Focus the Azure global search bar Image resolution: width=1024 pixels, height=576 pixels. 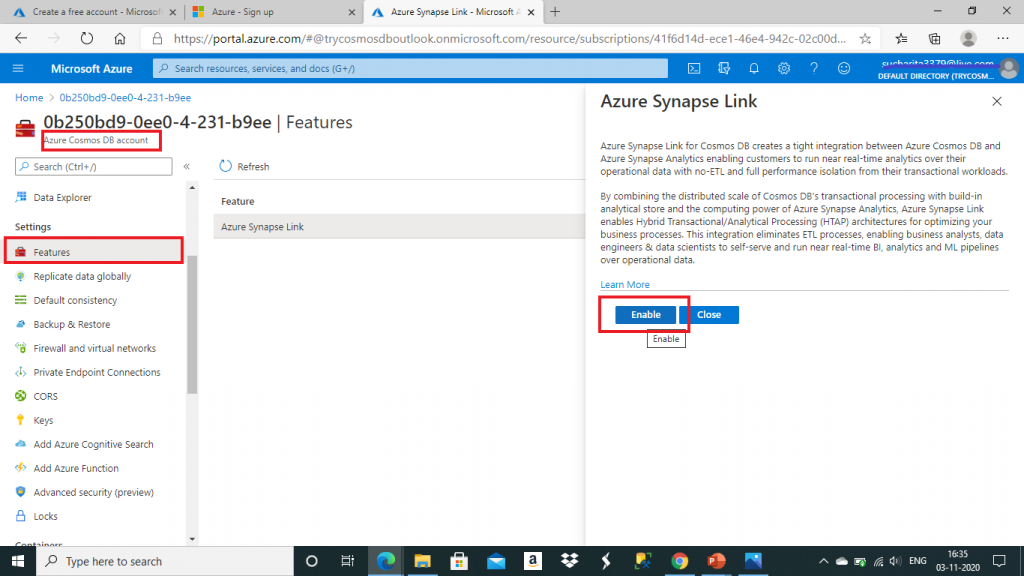(410, 68)
